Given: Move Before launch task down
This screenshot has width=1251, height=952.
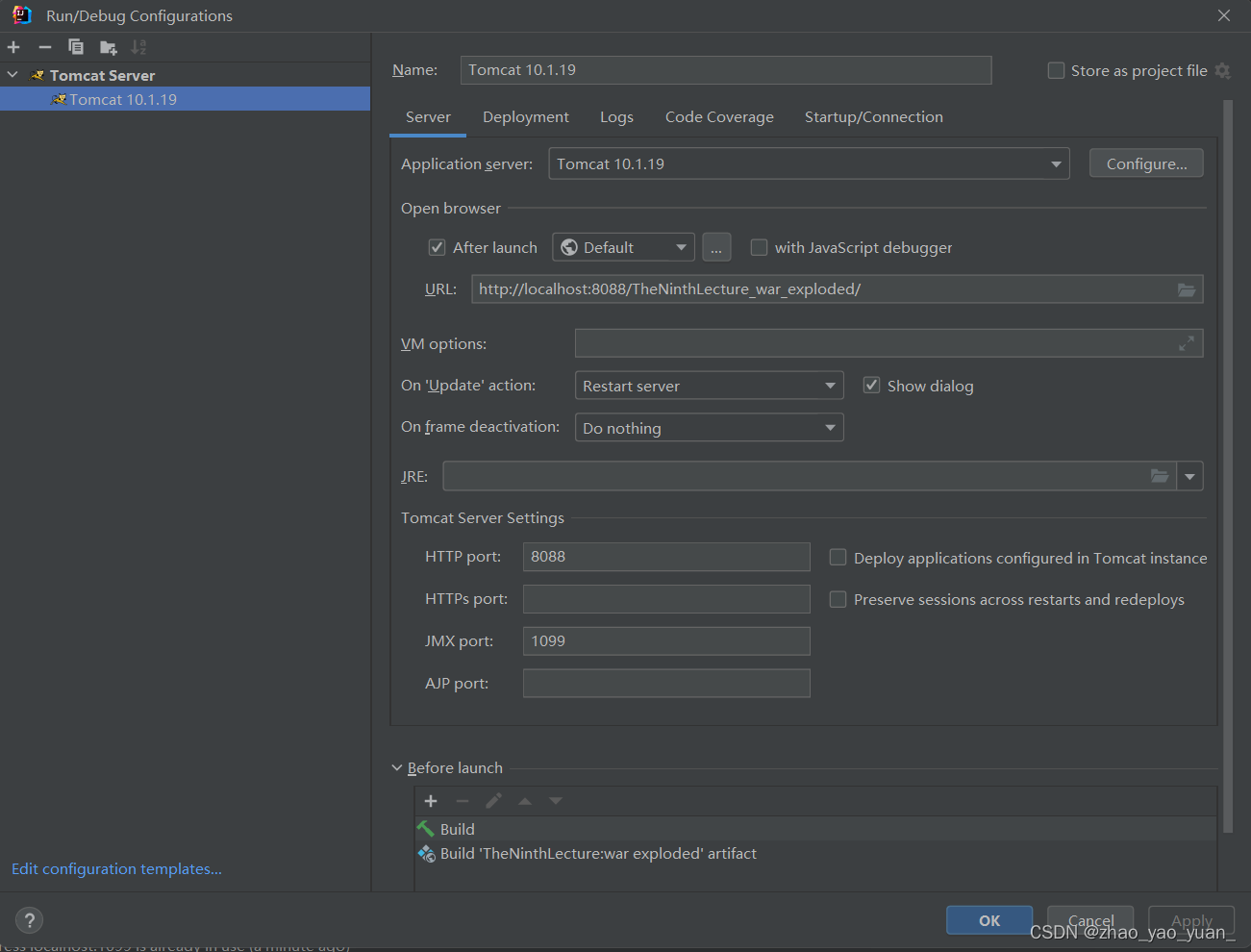Looking at the screenshot, I should click(556, 801).
